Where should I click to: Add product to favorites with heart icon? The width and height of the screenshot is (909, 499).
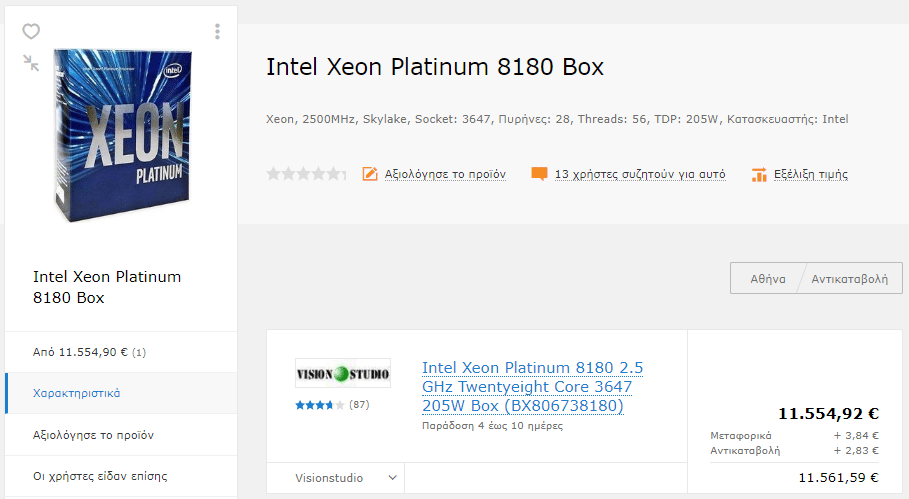point(31,31)
